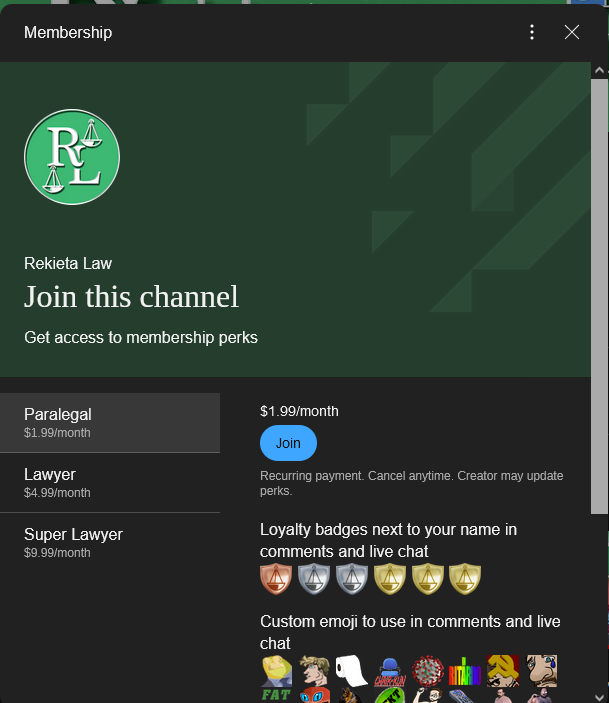The width and height of the screenshot is (609, 703).
Task: Click the 'Recurring payment. Cancel anytime' notice
Action: tap(412, 483)
